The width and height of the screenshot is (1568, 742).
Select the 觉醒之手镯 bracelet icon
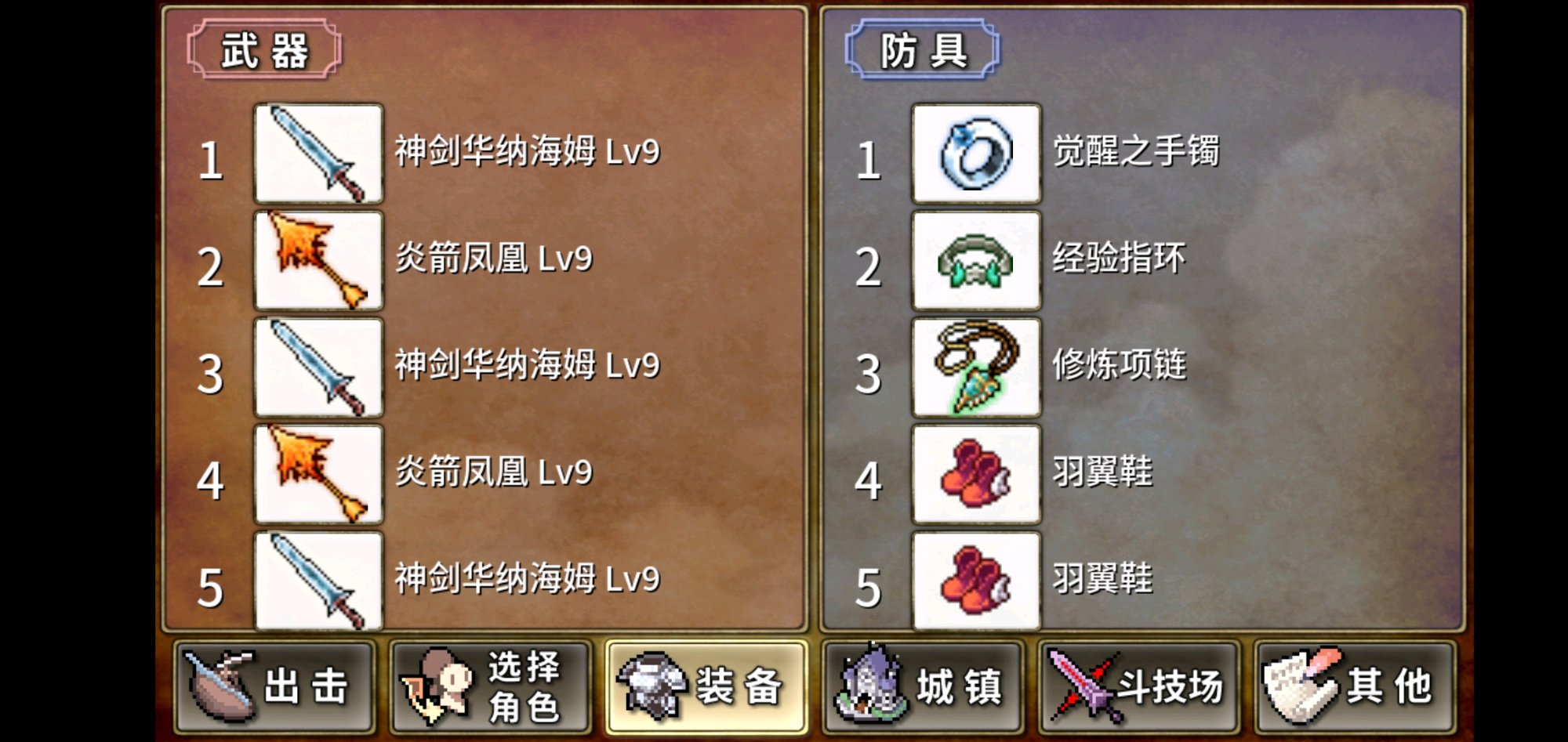coord(976,153)
